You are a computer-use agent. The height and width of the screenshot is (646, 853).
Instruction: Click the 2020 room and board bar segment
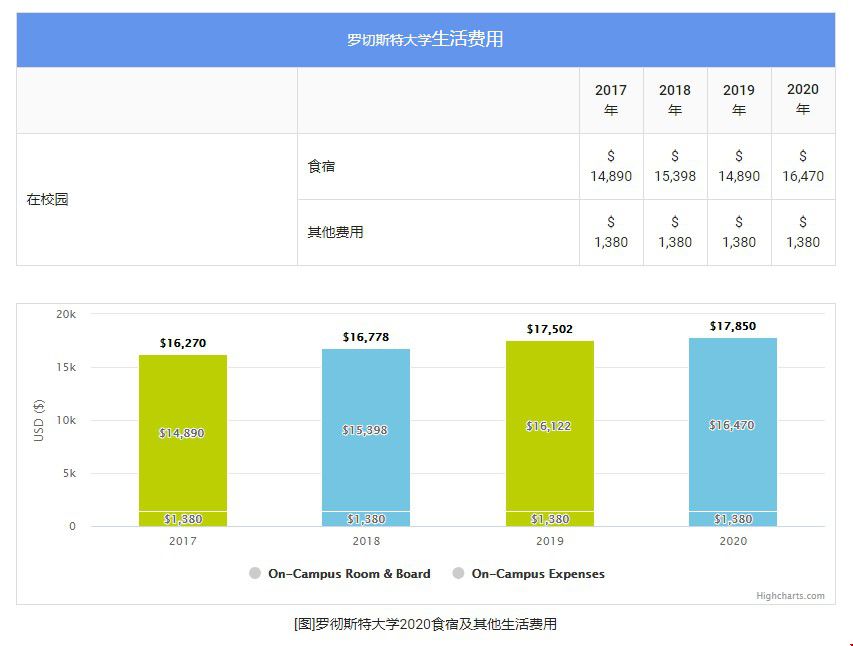click(733, 424)
